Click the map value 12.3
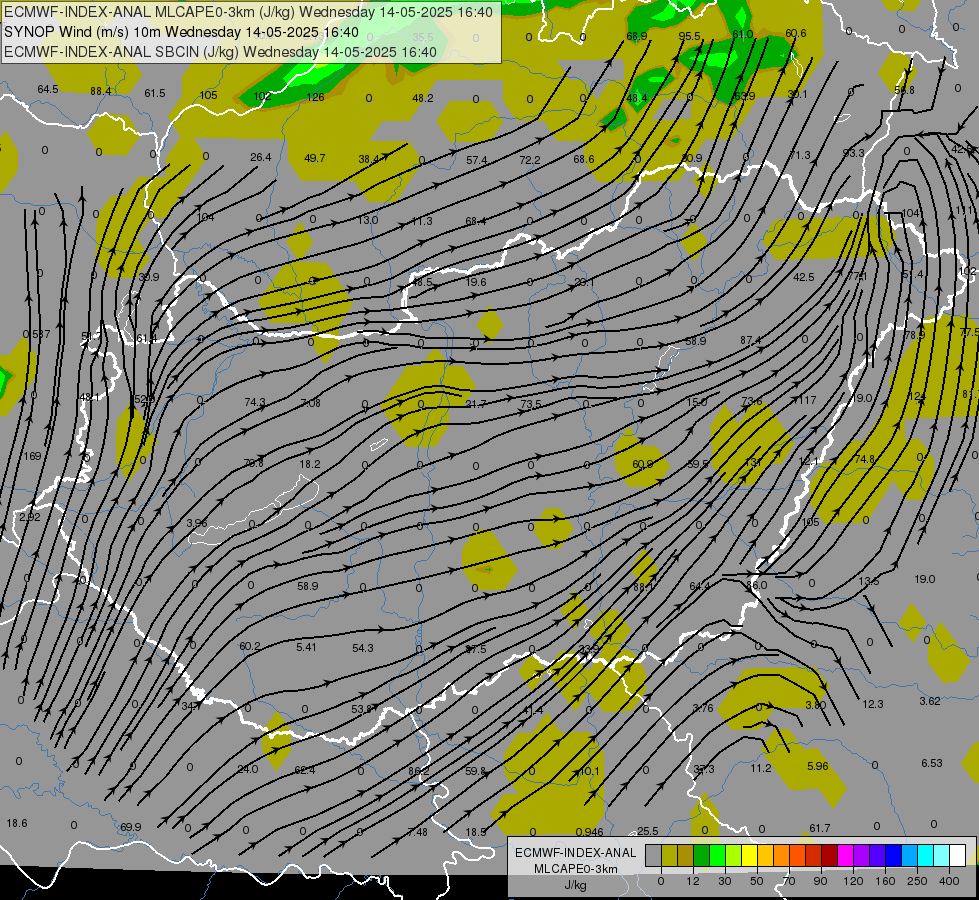This screenshot has width=979, height=900. (x=873, y=704)
